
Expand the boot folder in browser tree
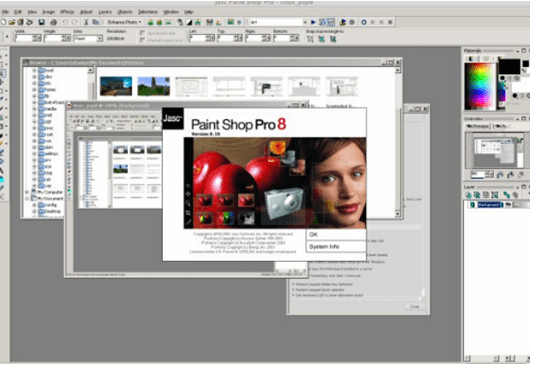[34, 71]
